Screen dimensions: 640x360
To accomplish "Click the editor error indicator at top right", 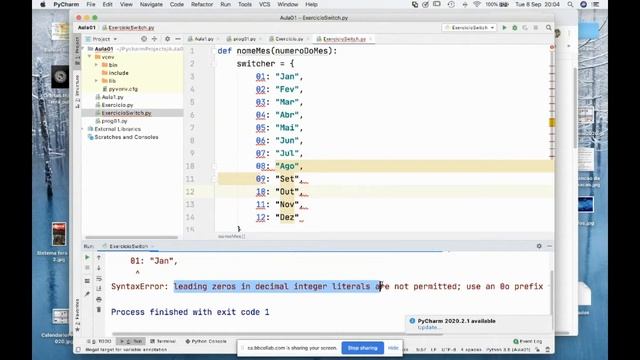I will [x=552, y=47].
